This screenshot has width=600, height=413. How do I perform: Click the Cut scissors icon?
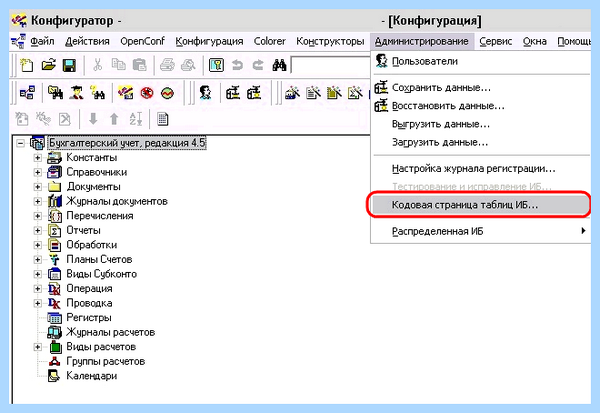(x=98, y=65)
